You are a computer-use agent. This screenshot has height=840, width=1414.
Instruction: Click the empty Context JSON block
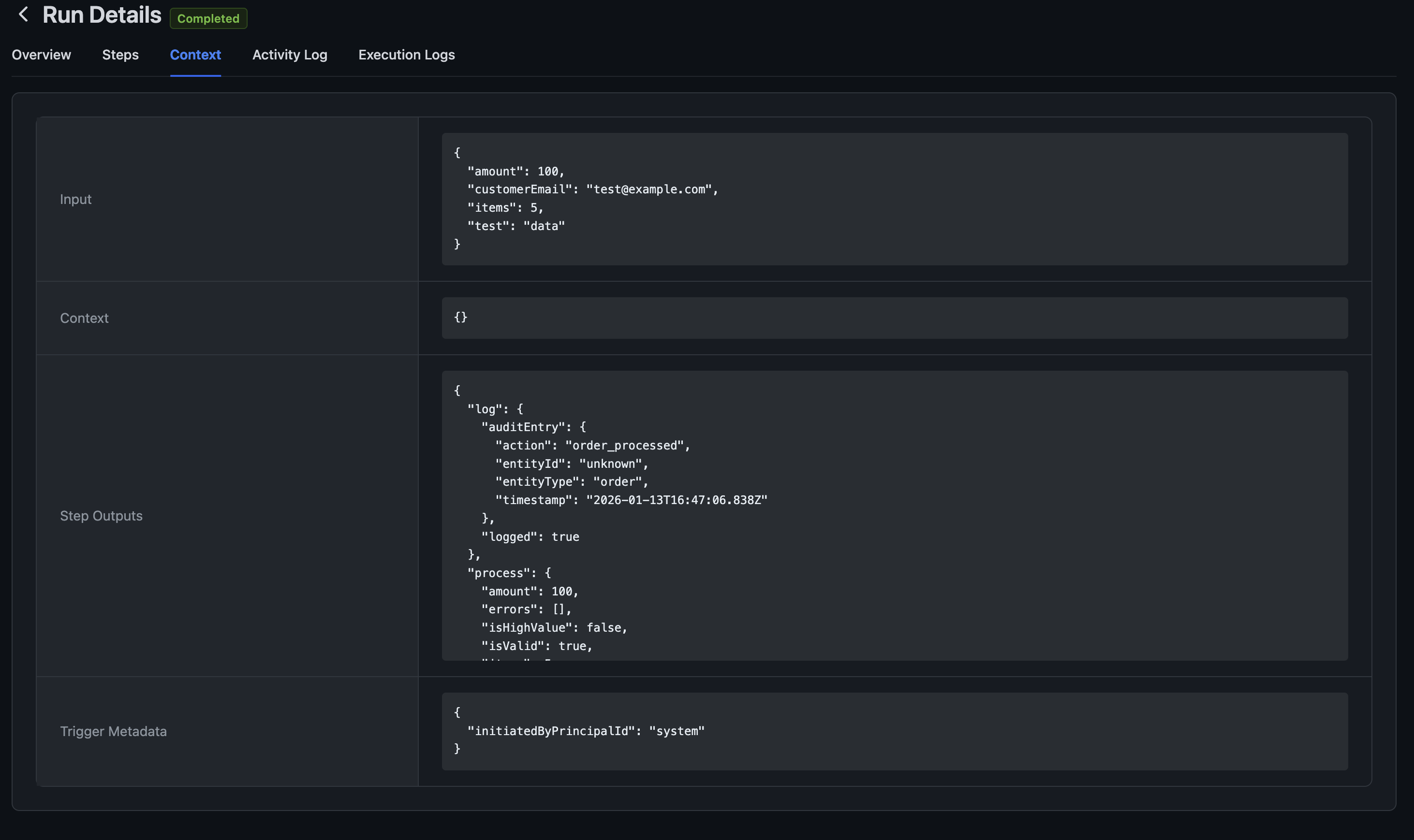[x=894, y=318]
